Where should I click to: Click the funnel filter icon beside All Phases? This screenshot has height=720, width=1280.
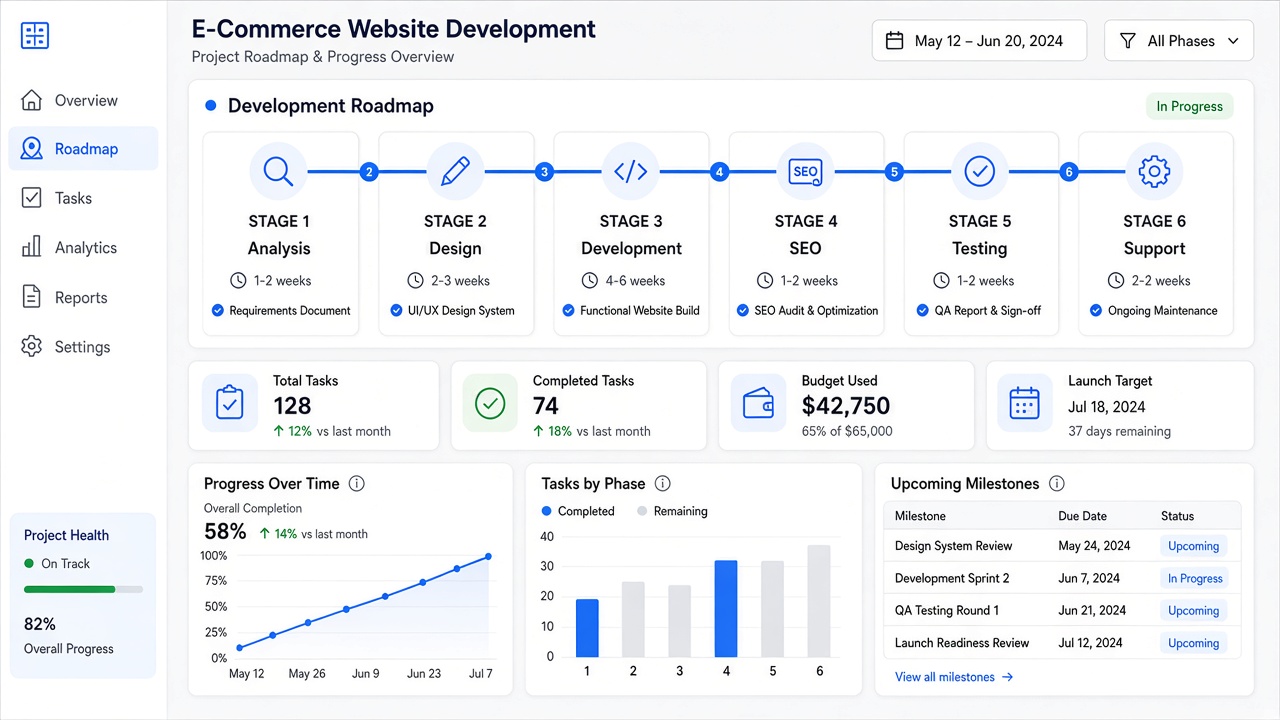pos(1128,41)
